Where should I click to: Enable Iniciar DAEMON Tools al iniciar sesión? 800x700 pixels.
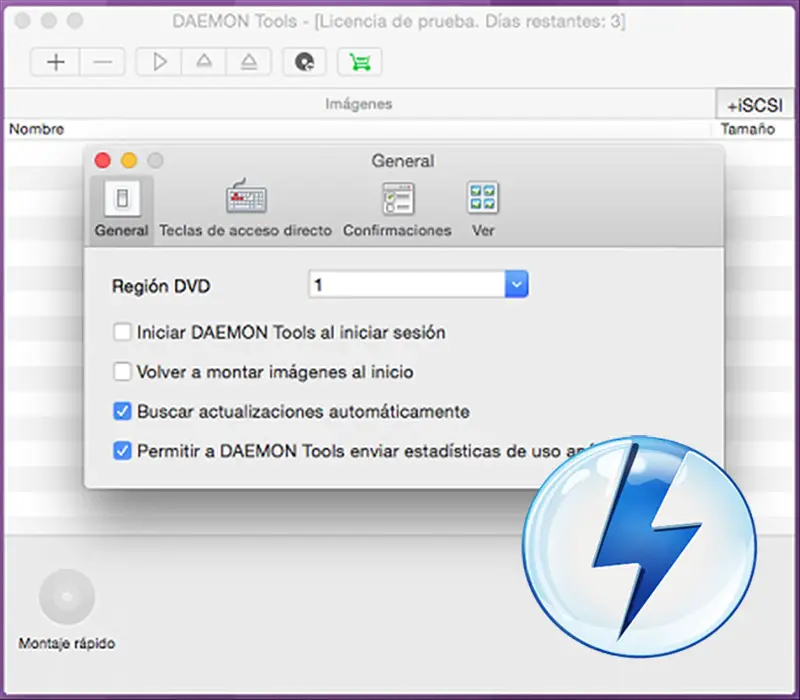click(x=122, y=332)
